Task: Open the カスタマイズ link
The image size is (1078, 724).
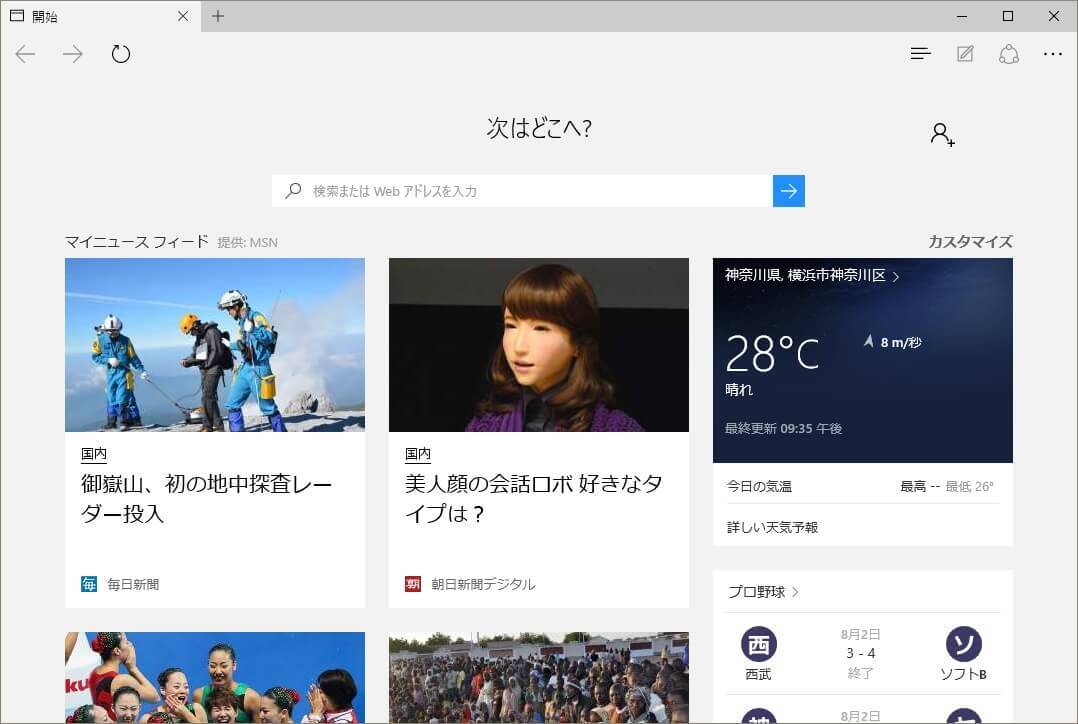Action: coord(970,241)
